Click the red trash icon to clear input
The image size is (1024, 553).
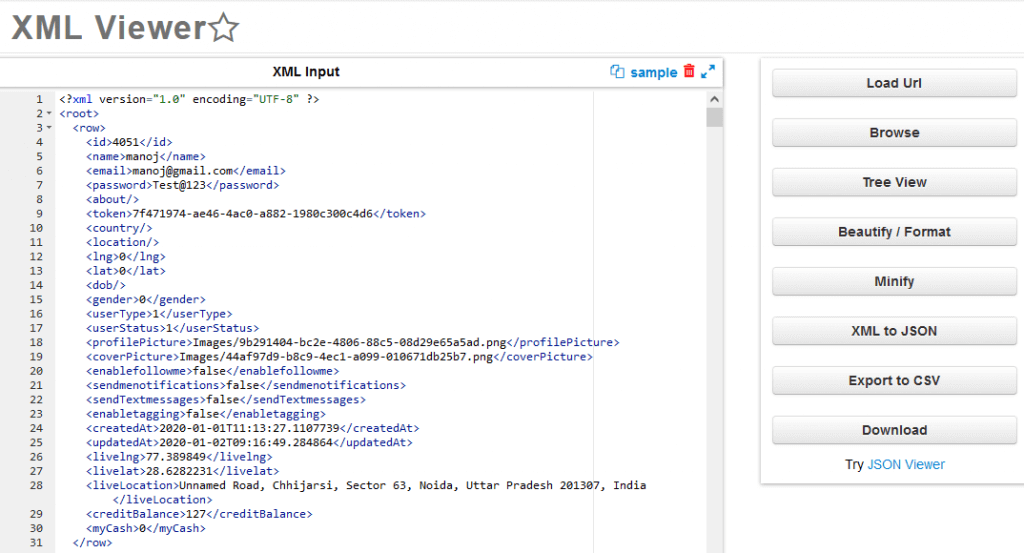pyautogui.click(x=689, y=71)
